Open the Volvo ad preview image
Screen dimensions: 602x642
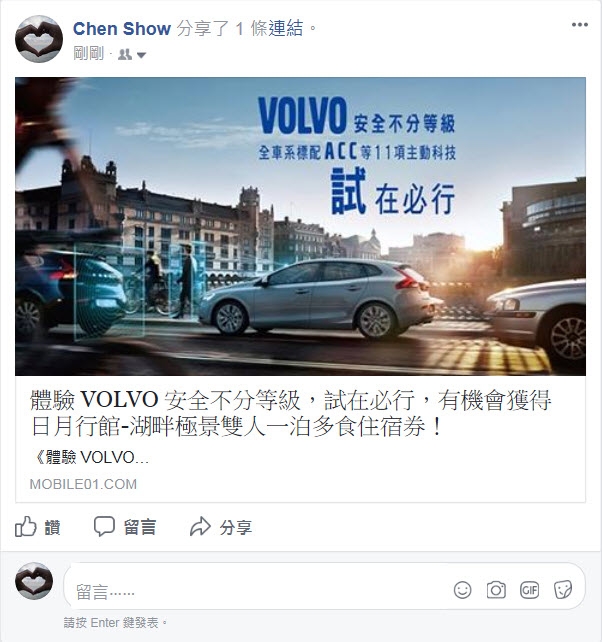(x=300, y=226)
